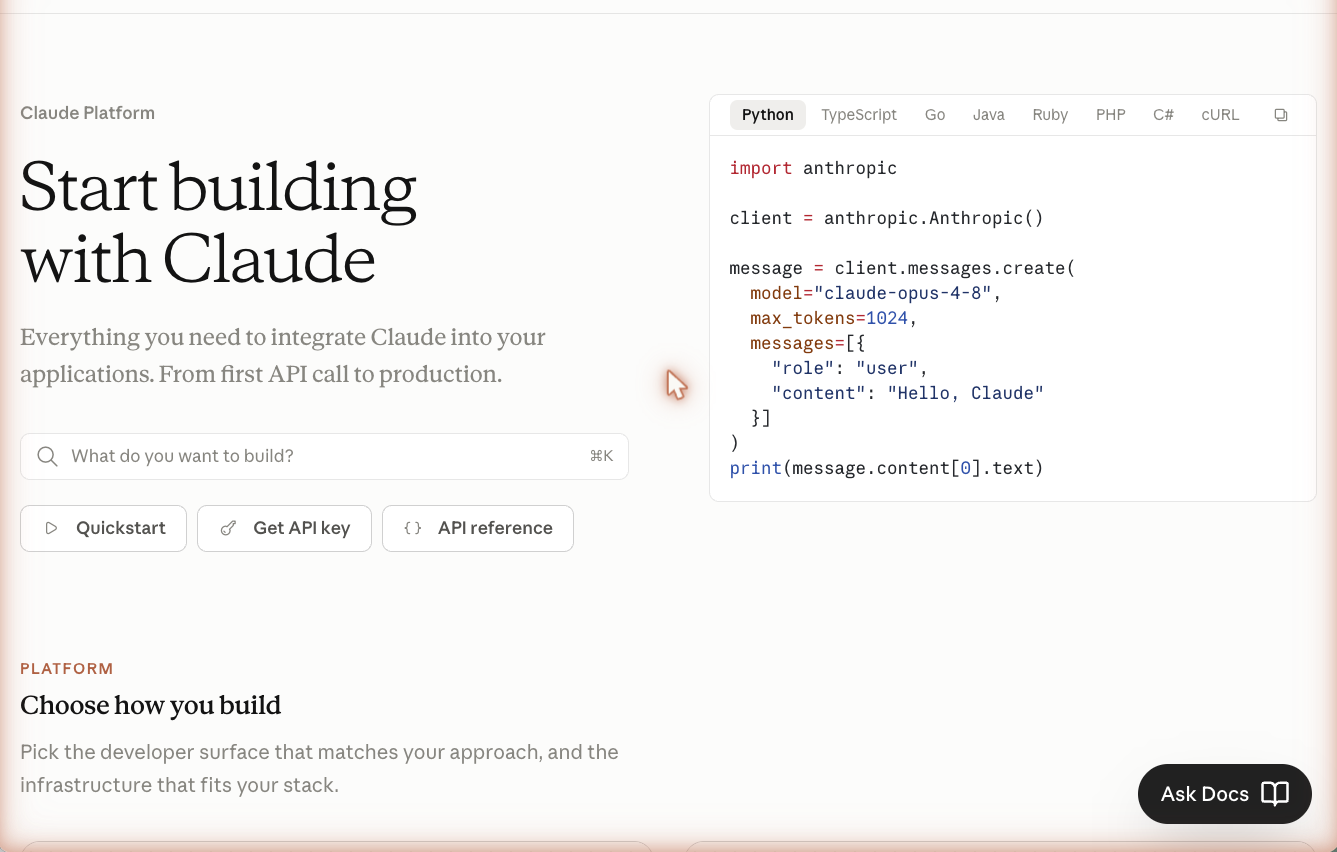
Task: Click the ⌘K shortcut hint
Action: click(601, 456)
